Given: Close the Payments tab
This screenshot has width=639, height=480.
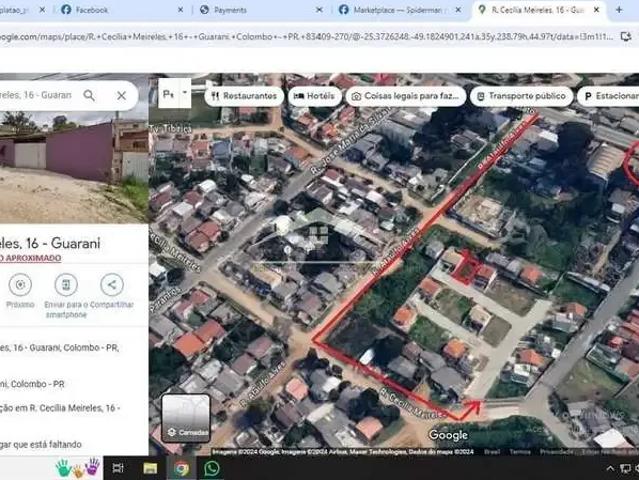Looking at the screenshot, I should click(320, 10).
